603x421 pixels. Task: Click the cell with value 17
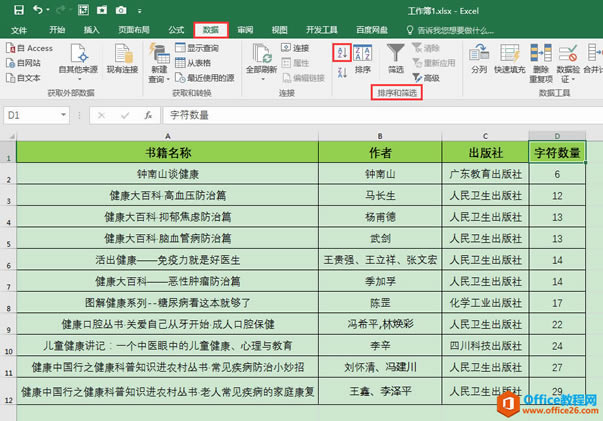pos(557,303)
